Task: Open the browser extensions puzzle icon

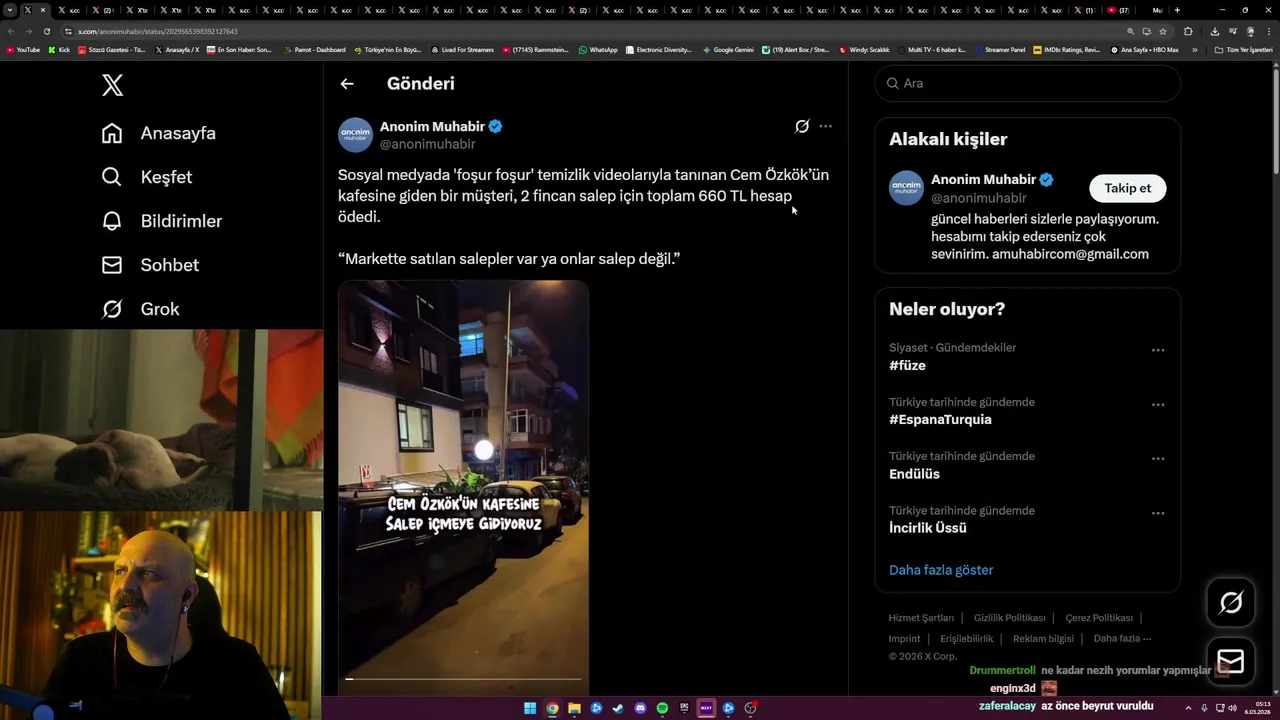Action: pyautogui.click(x=1188, y=31)
